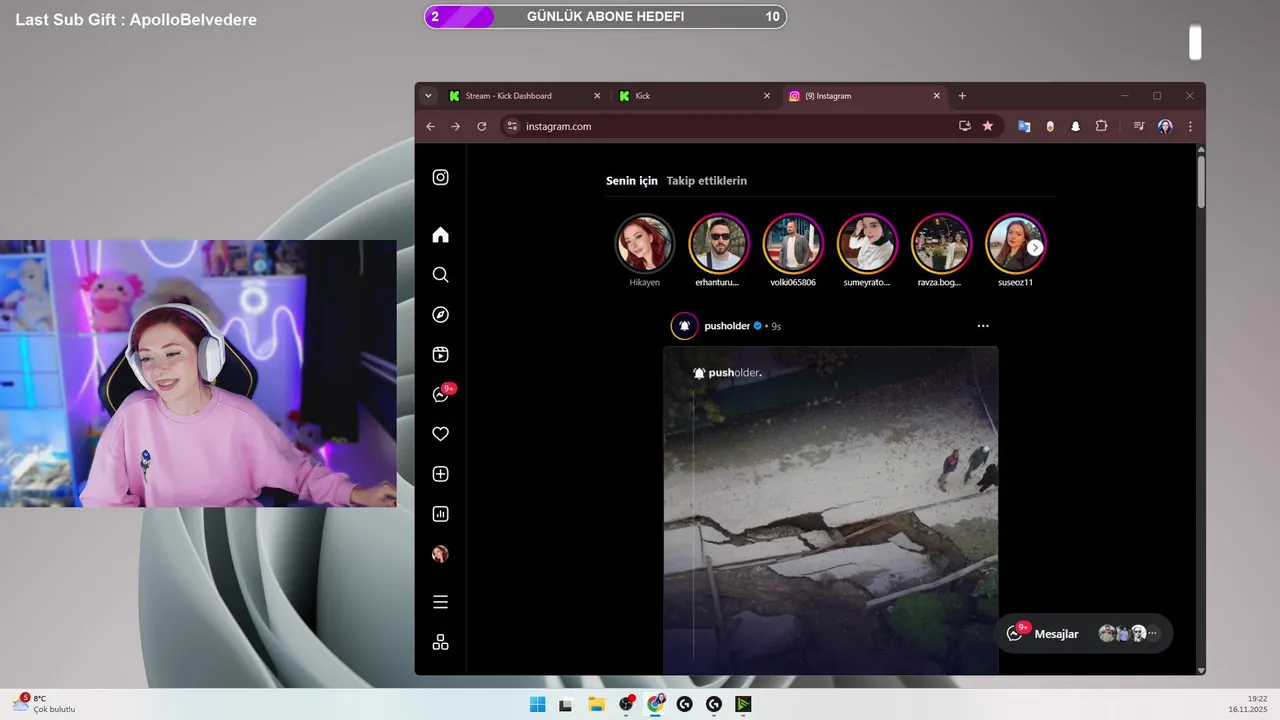Select the (9) Instagram browser tab
1280x720 pixels.
pos(864,96)
